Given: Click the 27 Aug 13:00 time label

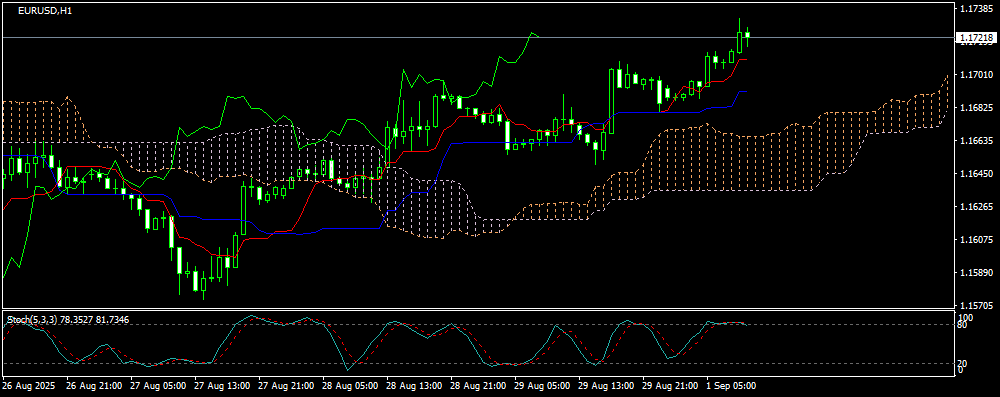Looking at the screenshot, I should point(222,386).
